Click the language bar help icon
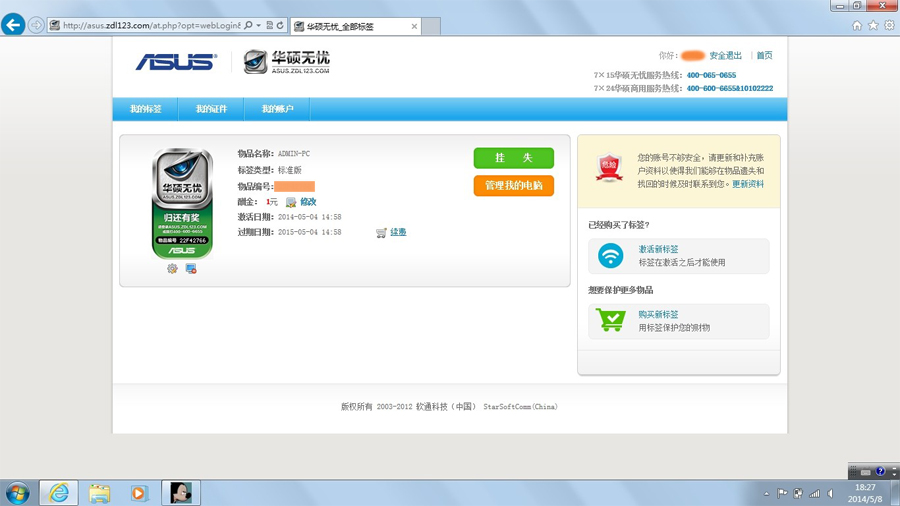Screen dimensions: 900x506 point(880,472)
